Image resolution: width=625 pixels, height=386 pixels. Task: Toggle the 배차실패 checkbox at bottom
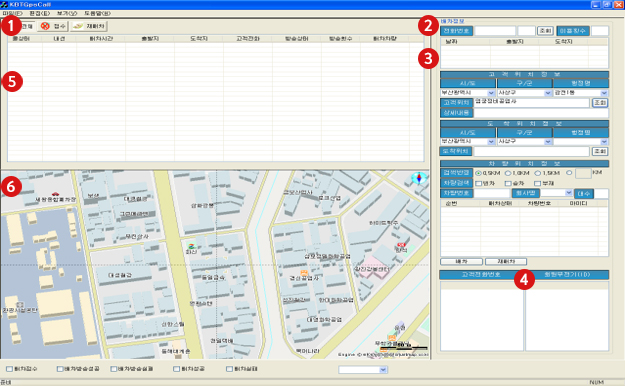[229, 369]
